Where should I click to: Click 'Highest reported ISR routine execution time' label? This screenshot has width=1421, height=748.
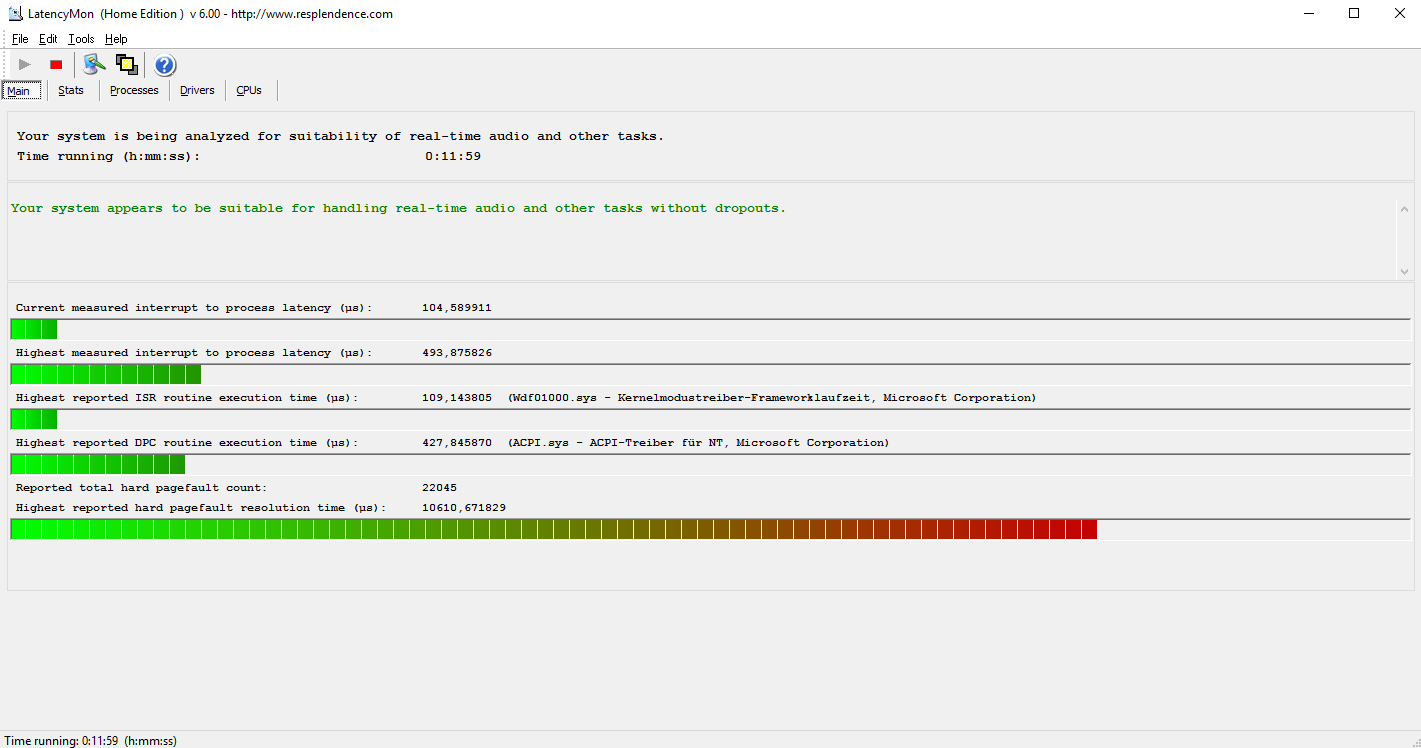[x=187, y=398]
